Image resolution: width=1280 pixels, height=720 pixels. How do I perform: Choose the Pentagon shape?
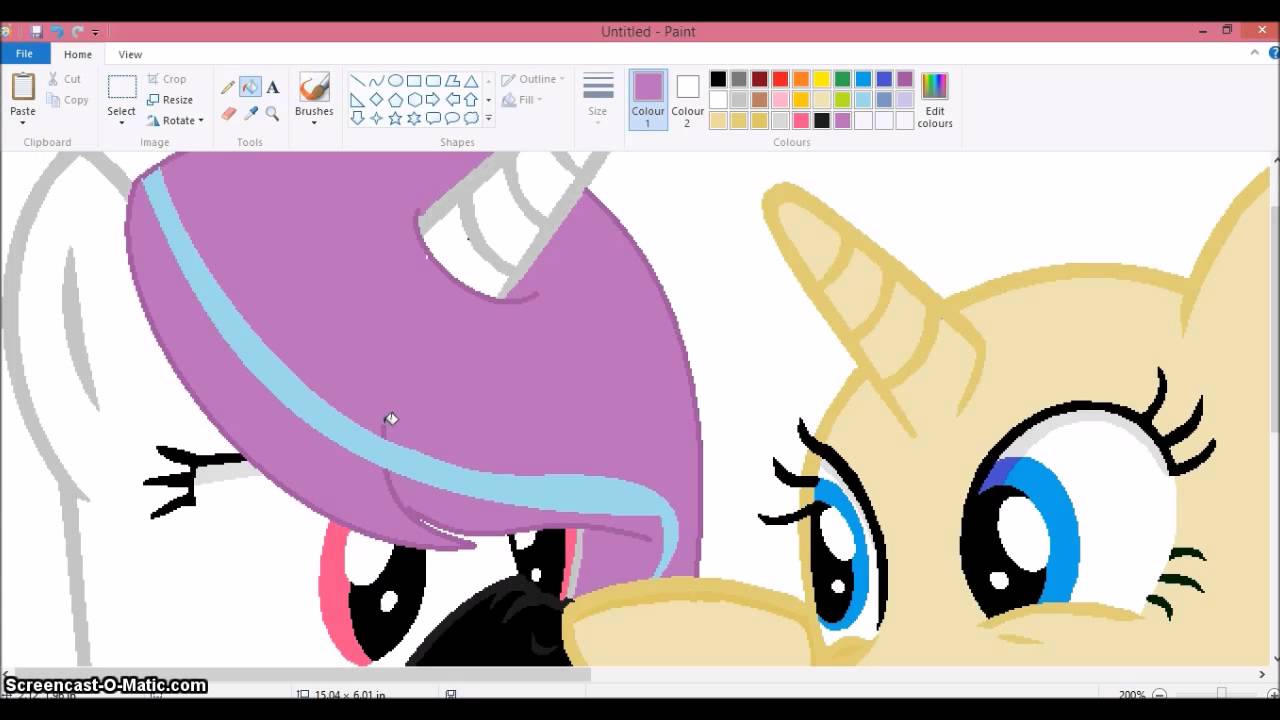(395, 100)
